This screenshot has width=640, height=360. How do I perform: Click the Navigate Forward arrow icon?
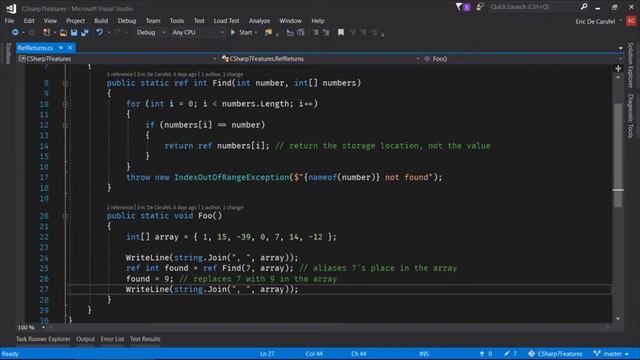[x=31, y=32]
